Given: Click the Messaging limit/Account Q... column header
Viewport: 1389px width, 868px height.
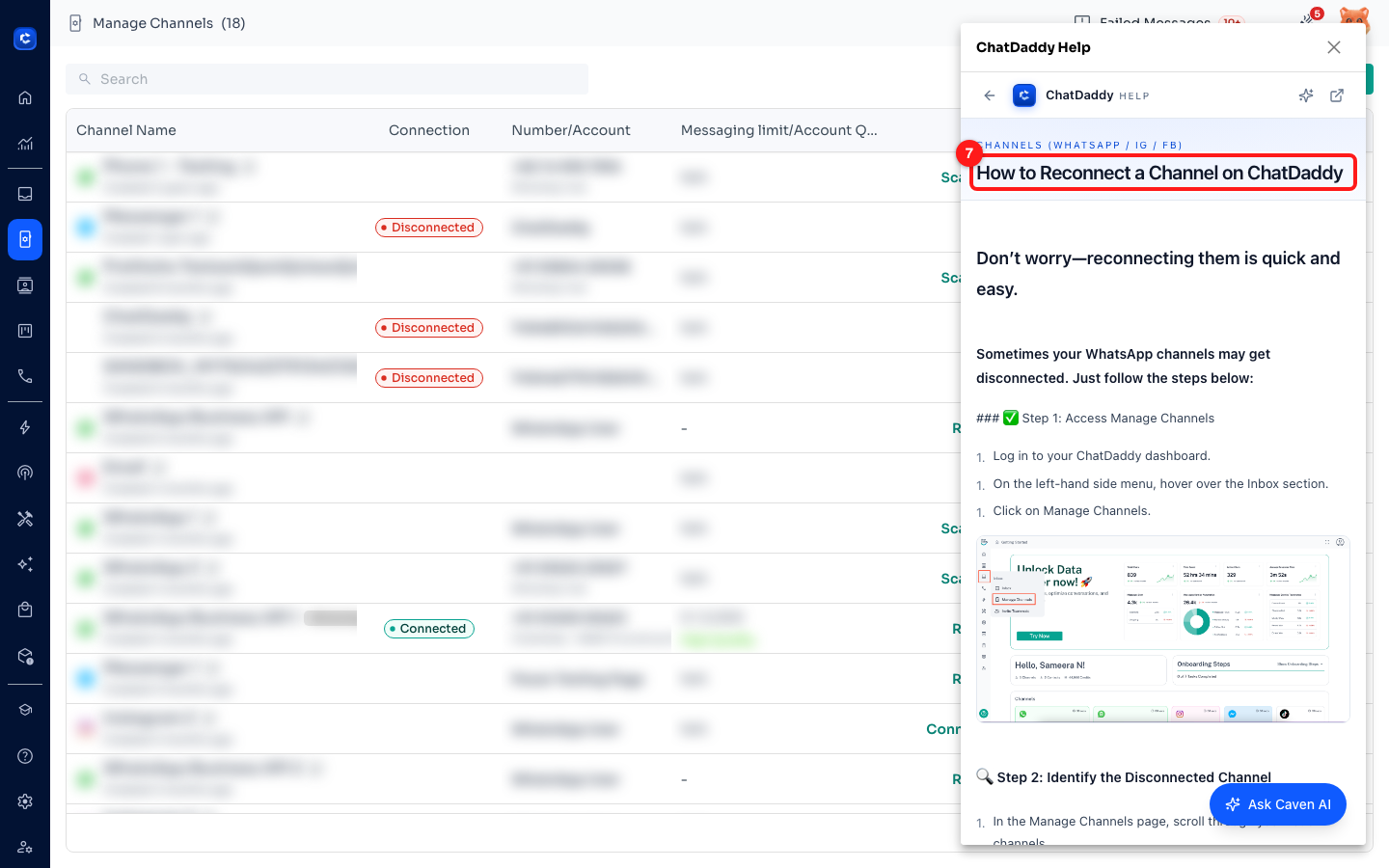Looking at the screenshot, I should tap(779, 130).
